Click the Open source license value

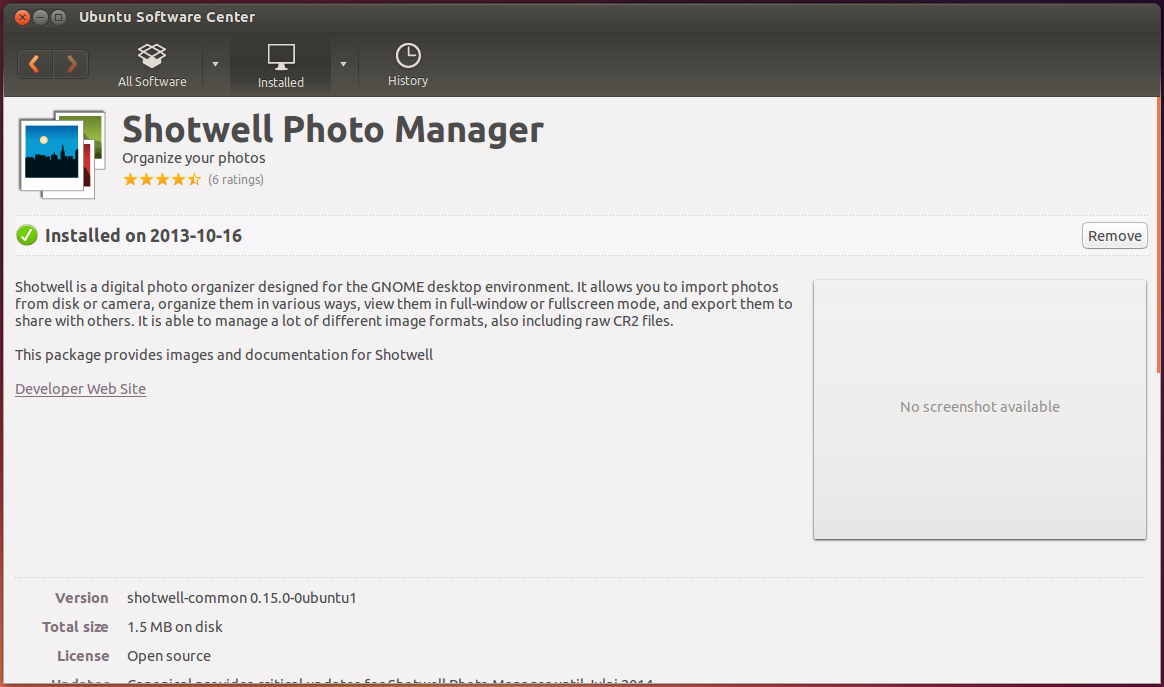click(169, 656)
